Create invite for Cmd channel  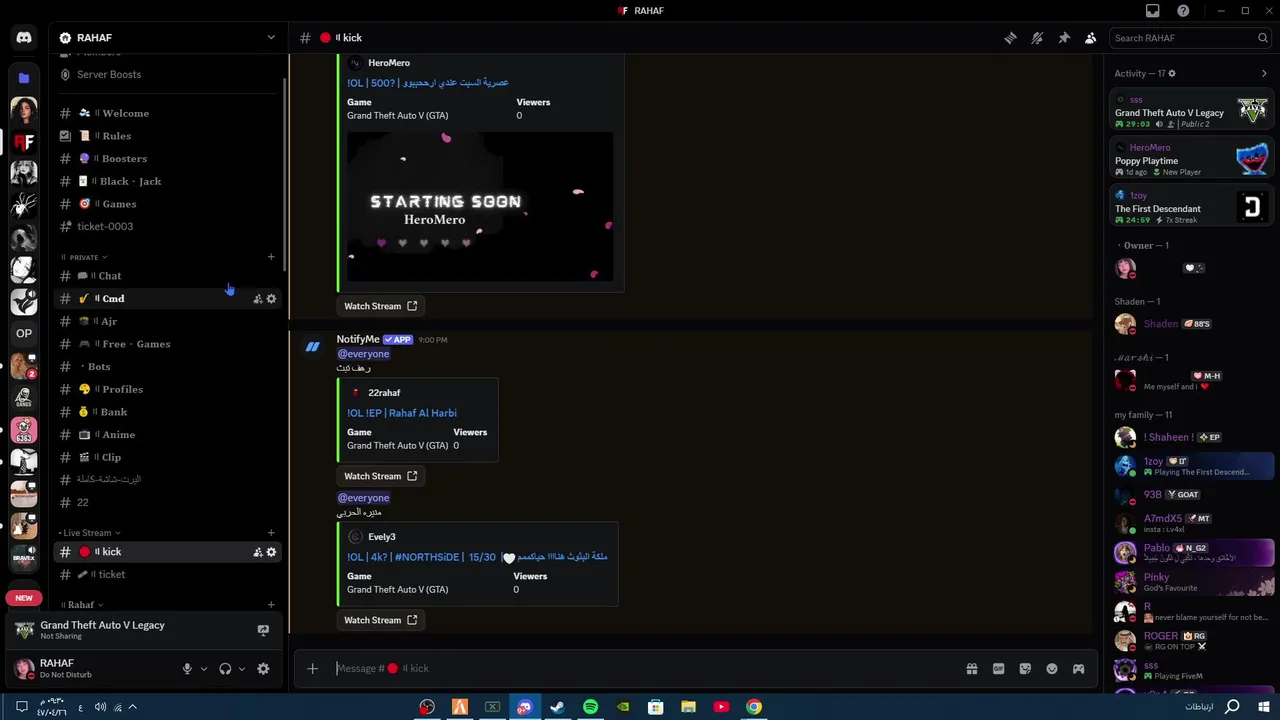(258, 299)
